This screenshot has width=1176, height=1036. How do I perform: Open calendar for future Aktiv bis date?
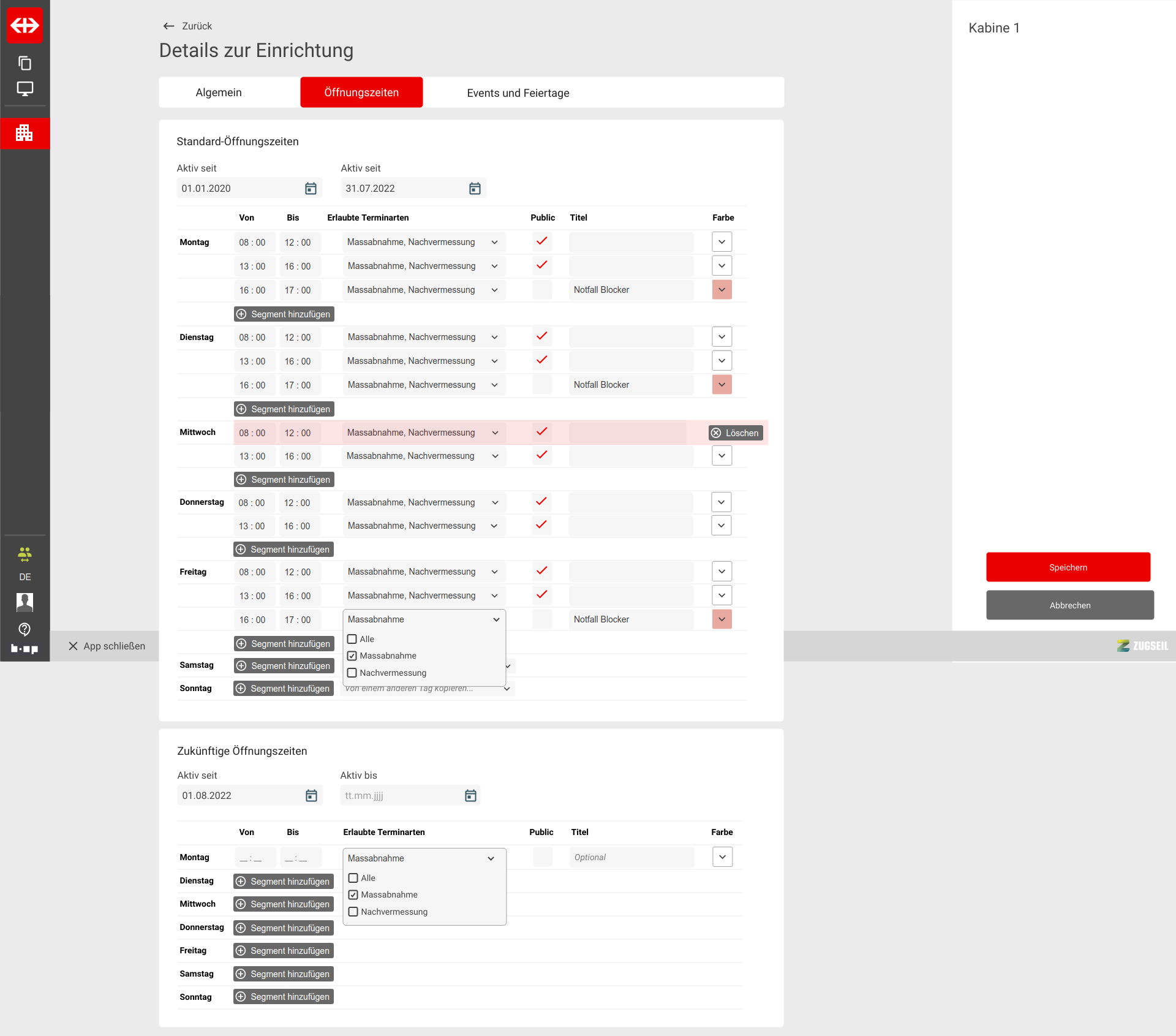coord(470,796)
